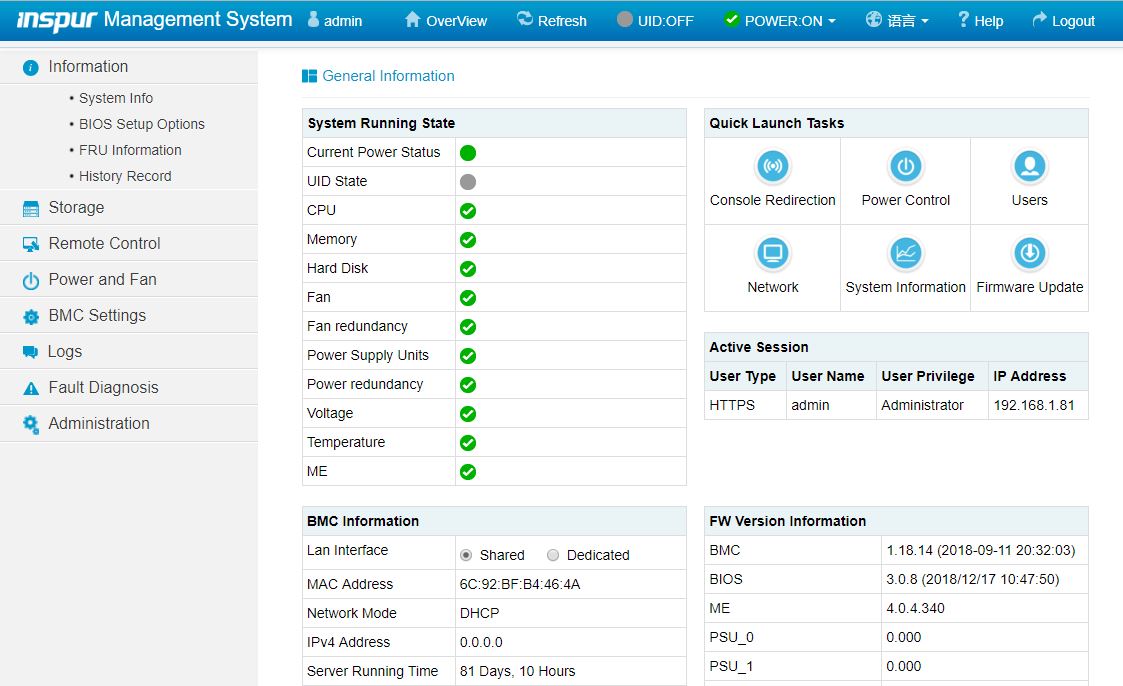Image resolution: width=1123 pixels, height=686 pixels.
Task: Open the language selection dropdown
Action: tap(897, 20)
